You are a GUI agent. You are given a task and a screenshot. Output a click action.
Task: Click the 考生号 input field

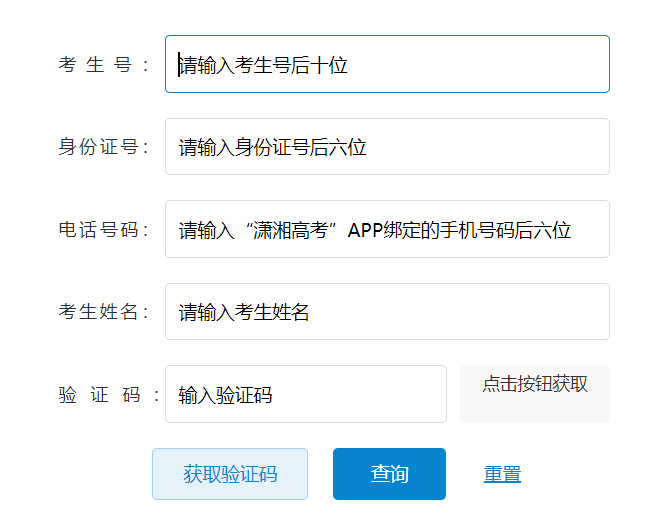[387, 65]
